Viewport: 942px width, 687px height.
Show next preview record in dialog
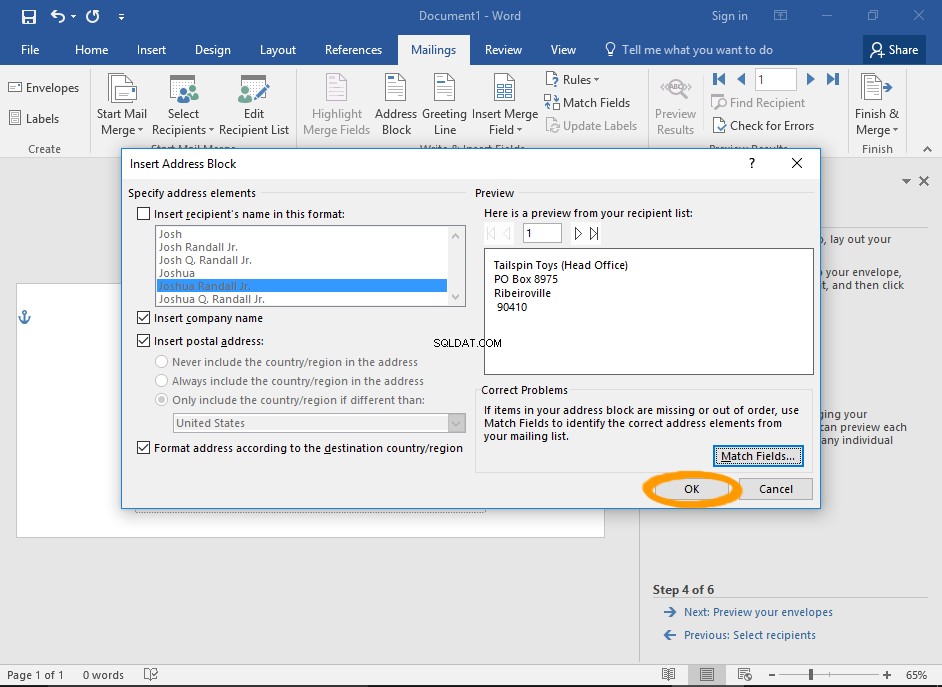577,234
